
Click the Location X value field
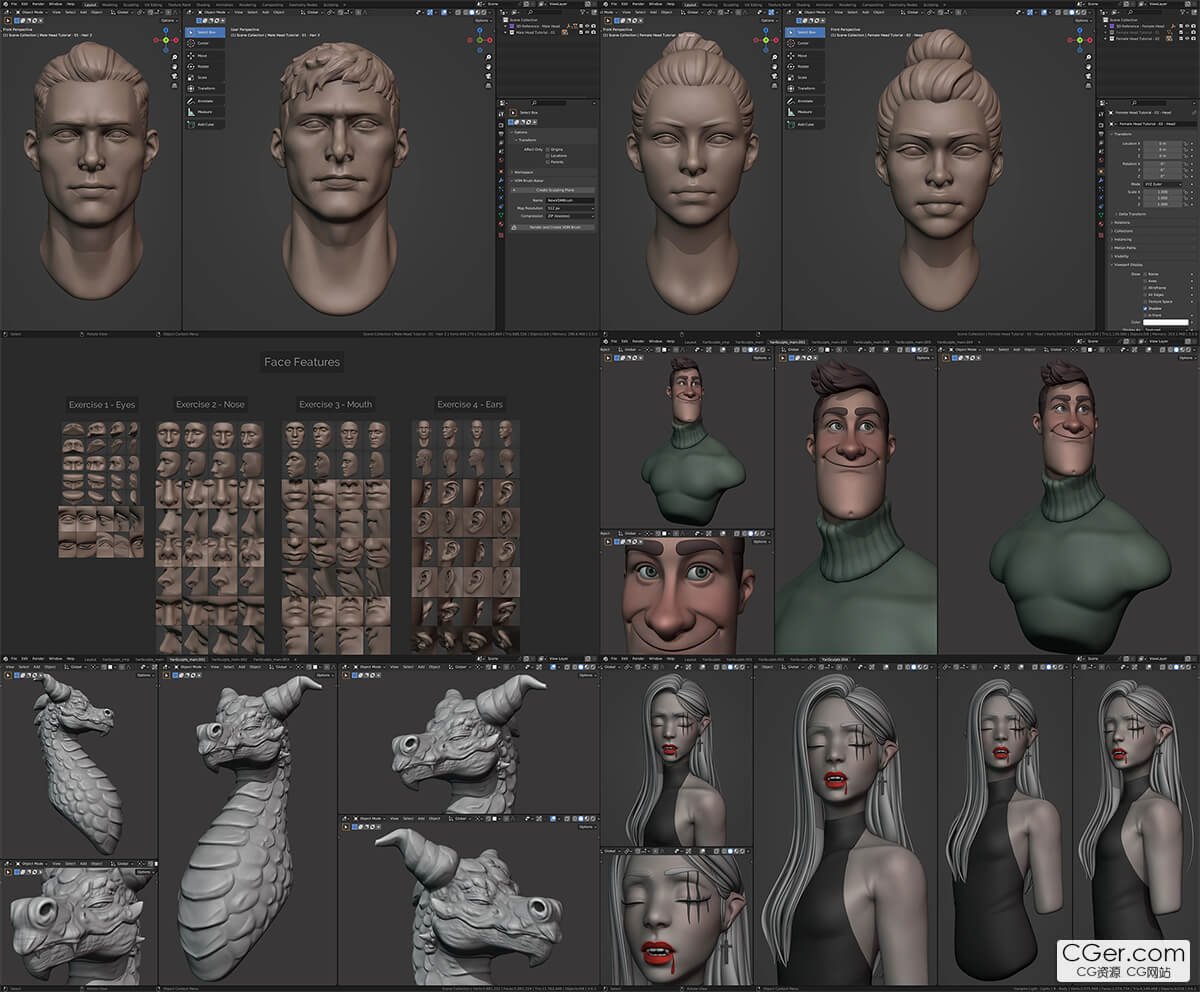[x=1163, y=144]
